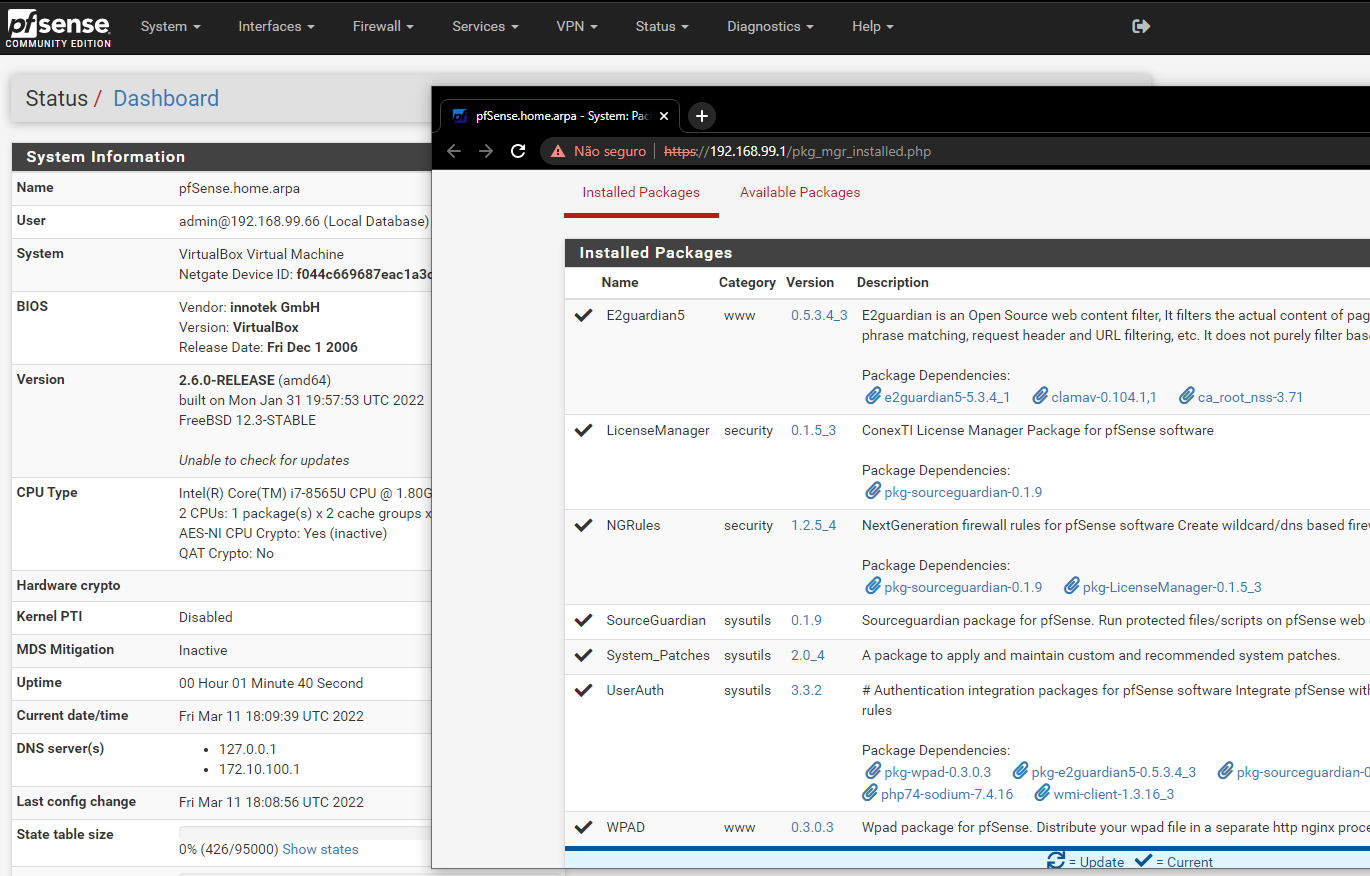Open NGRules version 1.2.5_4 link

pyautogui.click(x=813, y=525)
